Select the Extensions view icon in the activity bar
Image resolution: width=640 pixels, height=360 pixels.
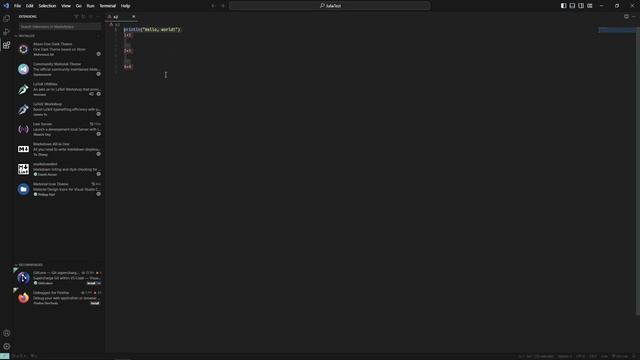coord(7,45)
